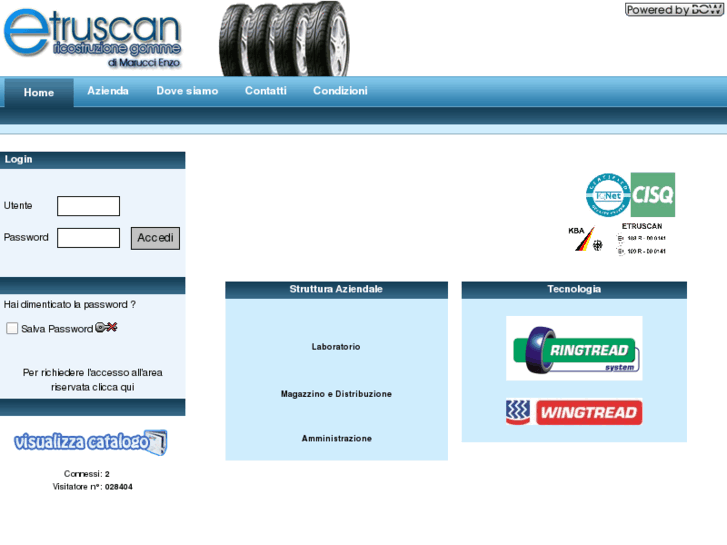The width and height of the screenshot is (727, 545).
Task: Click the Wingtread logo
Action: (574, 412)
